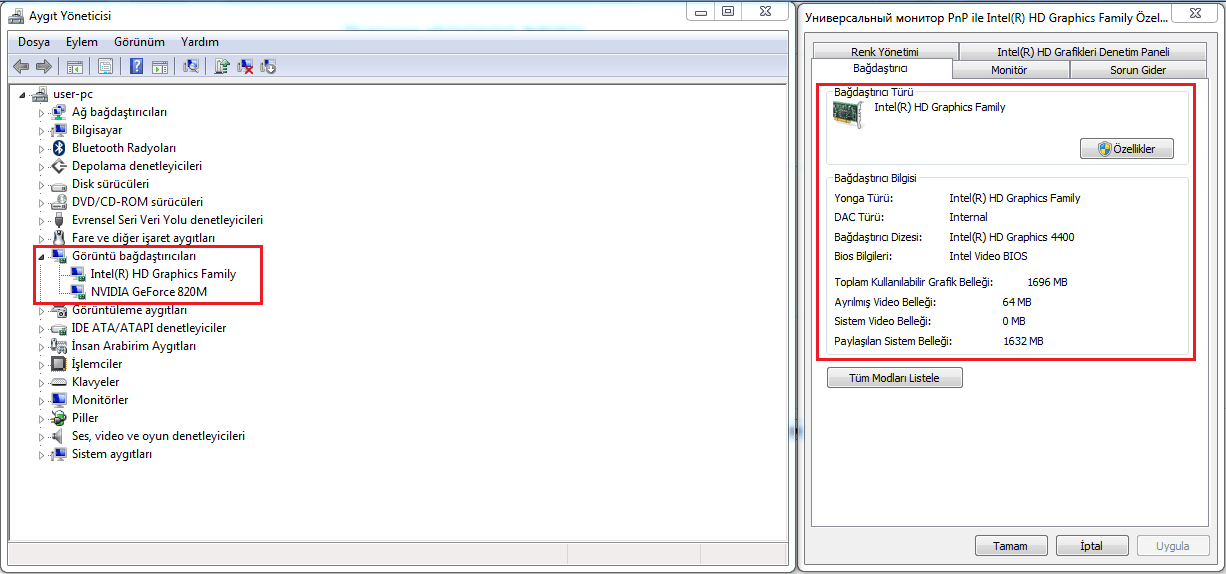Click the Tüm Modları Listele button
The height and width of the screenshot is (574, 1226).
tap(896, 378)
